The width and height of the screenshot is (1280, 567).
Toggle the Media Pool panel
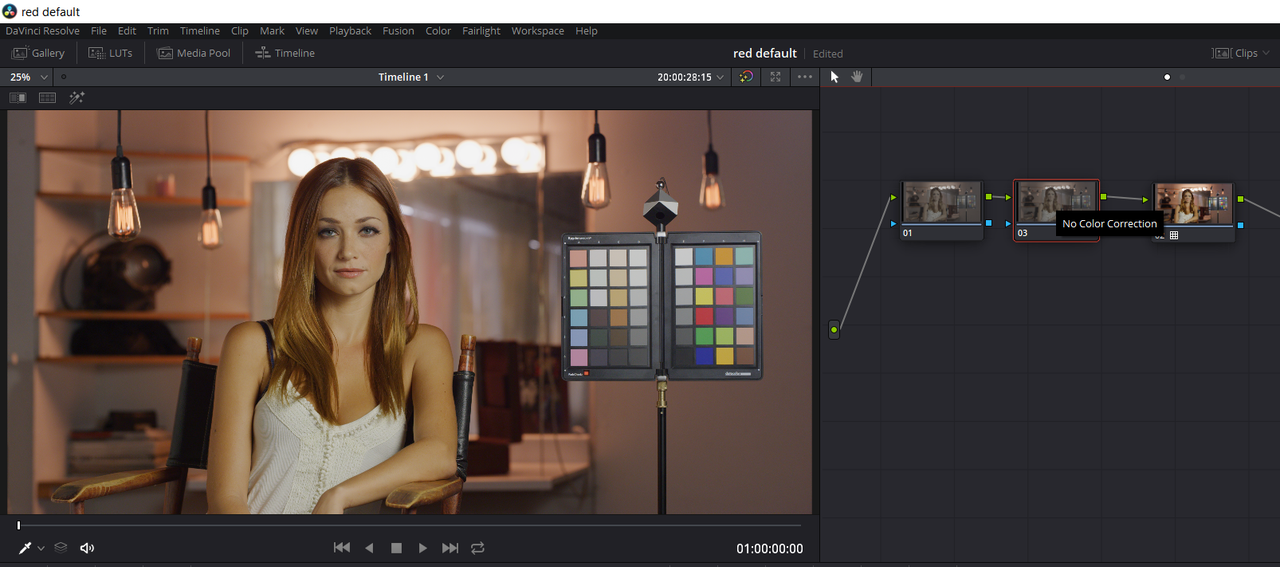194,53
